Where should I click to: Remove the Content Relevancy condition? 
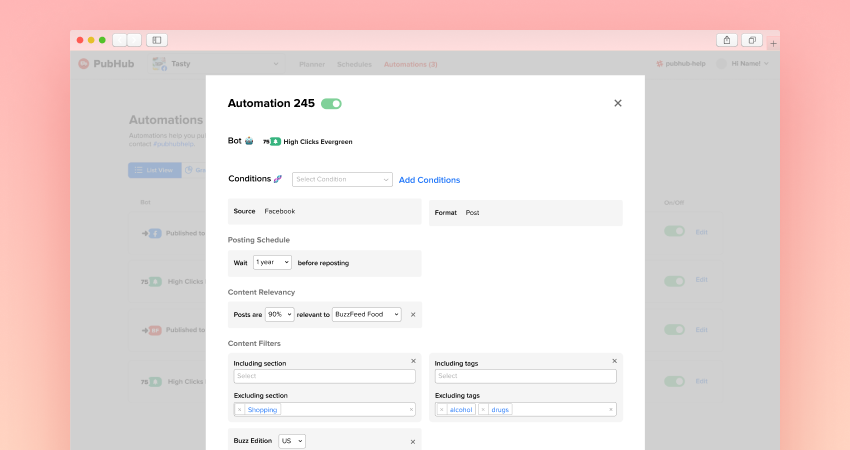coord(413,314)
